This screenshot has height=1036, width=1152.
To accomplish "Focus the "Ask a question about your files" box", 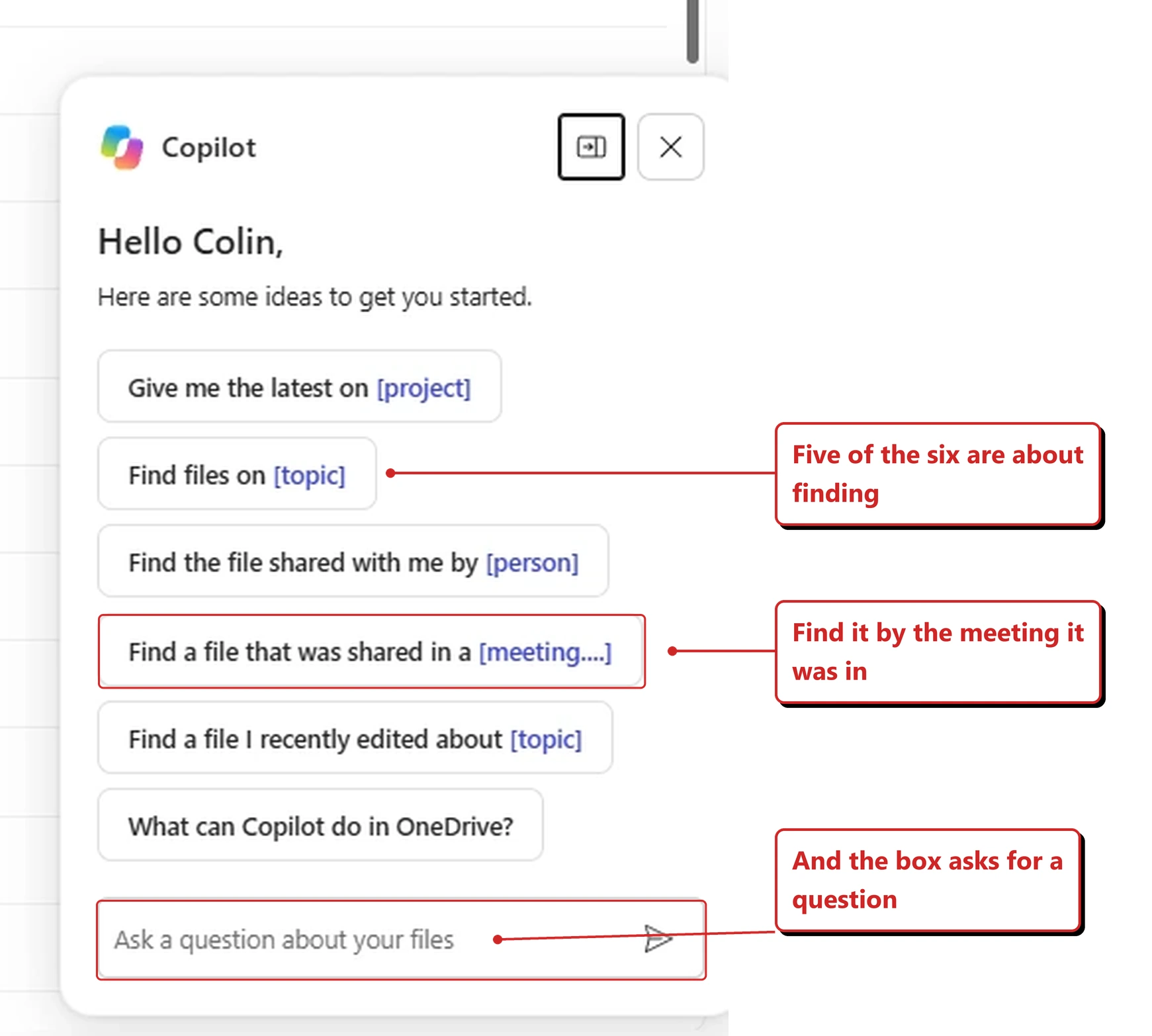I will pos(401,939).
